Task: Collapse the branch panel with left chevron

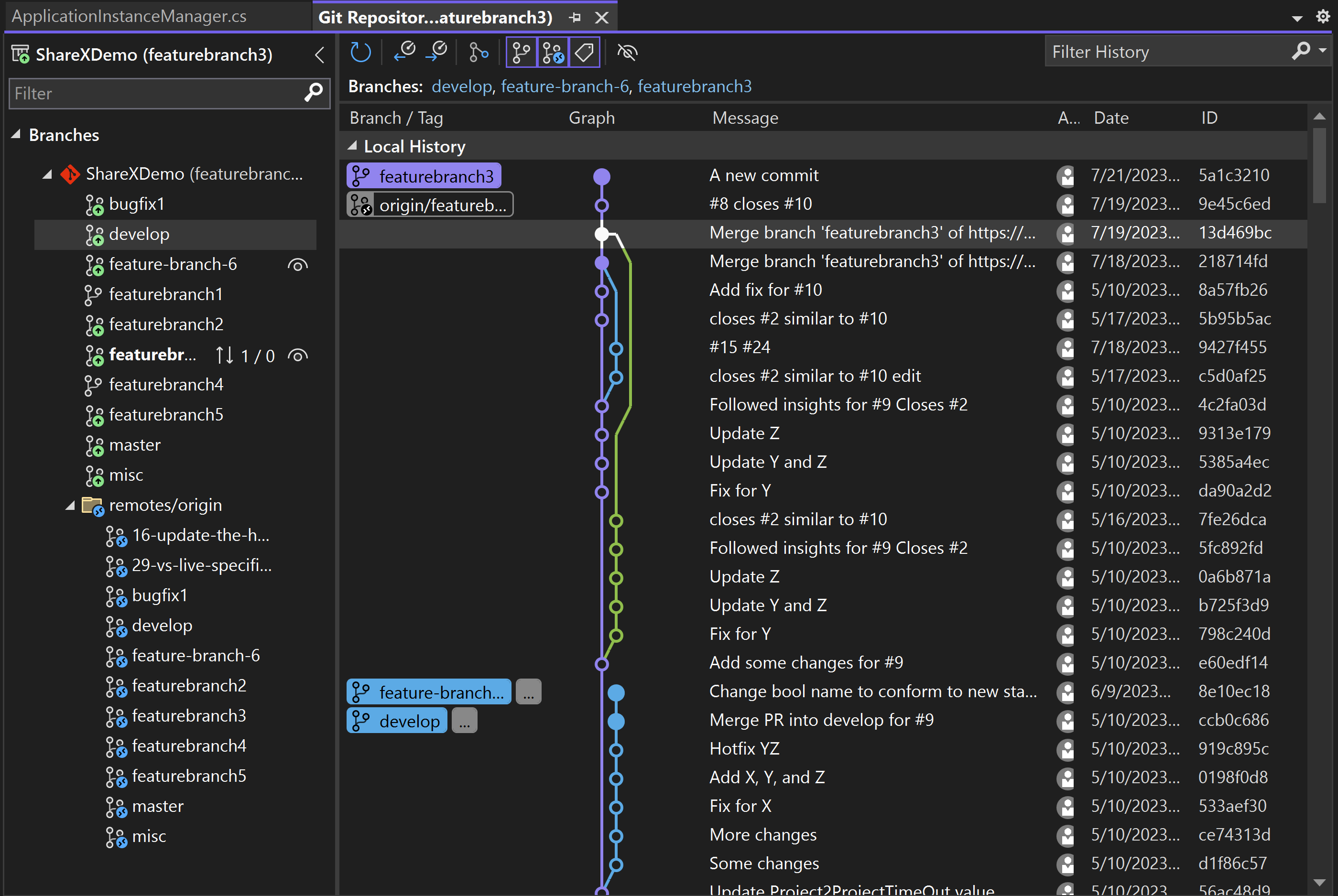Action: click(x=319, y=55)
